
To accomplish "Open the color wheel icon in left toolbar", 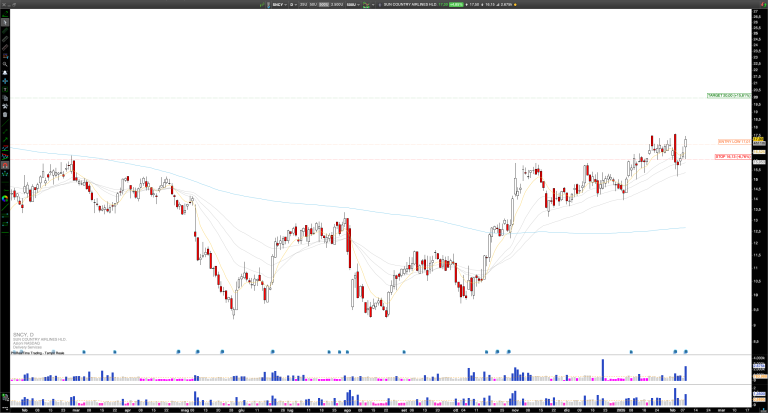I will pos(5,198).
